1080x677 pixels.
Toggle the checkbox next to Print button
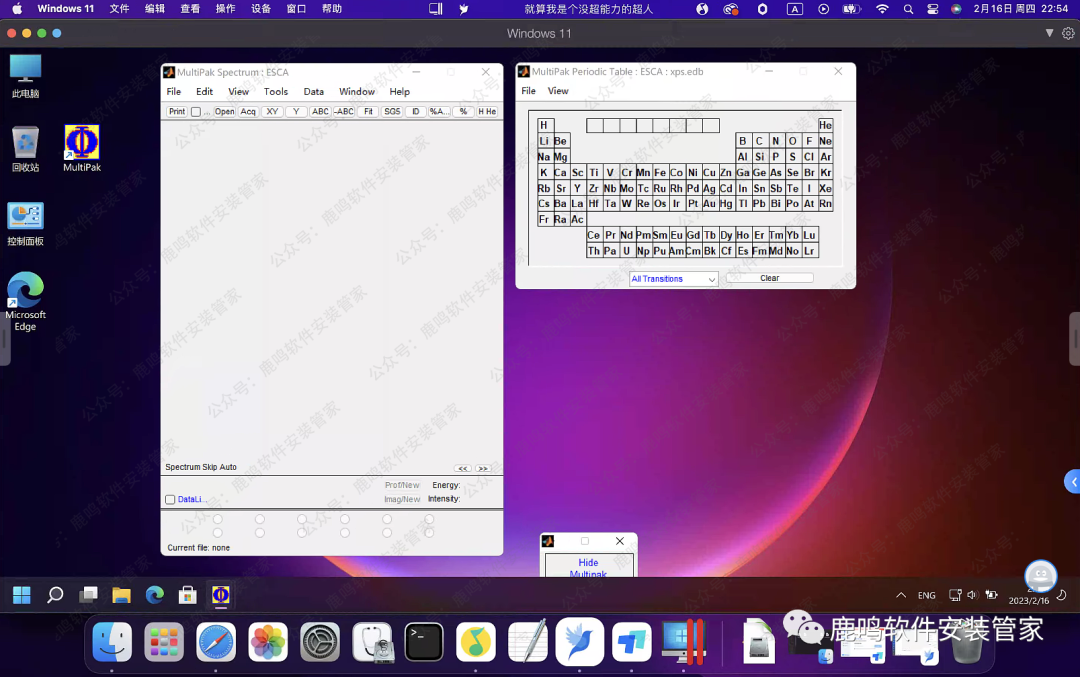[196, 112]
